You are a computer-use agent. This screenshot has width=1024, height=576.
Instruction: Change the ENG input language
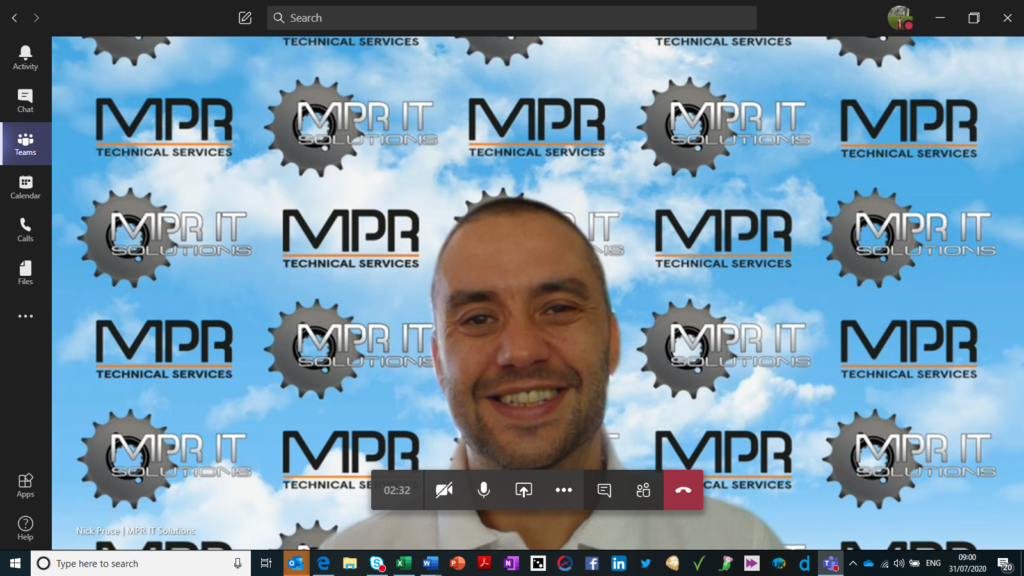pyautogui.click(x=933, y=563)
